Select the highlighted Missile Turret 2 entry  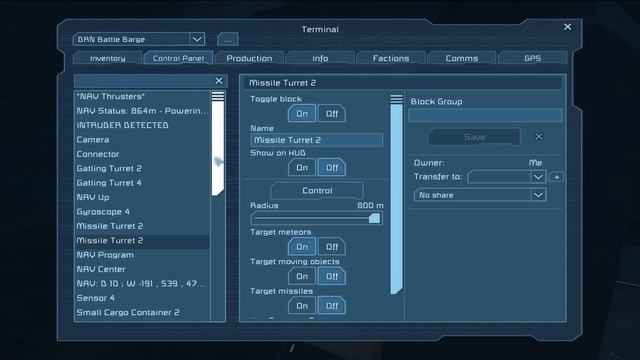(x=142, y=241)
